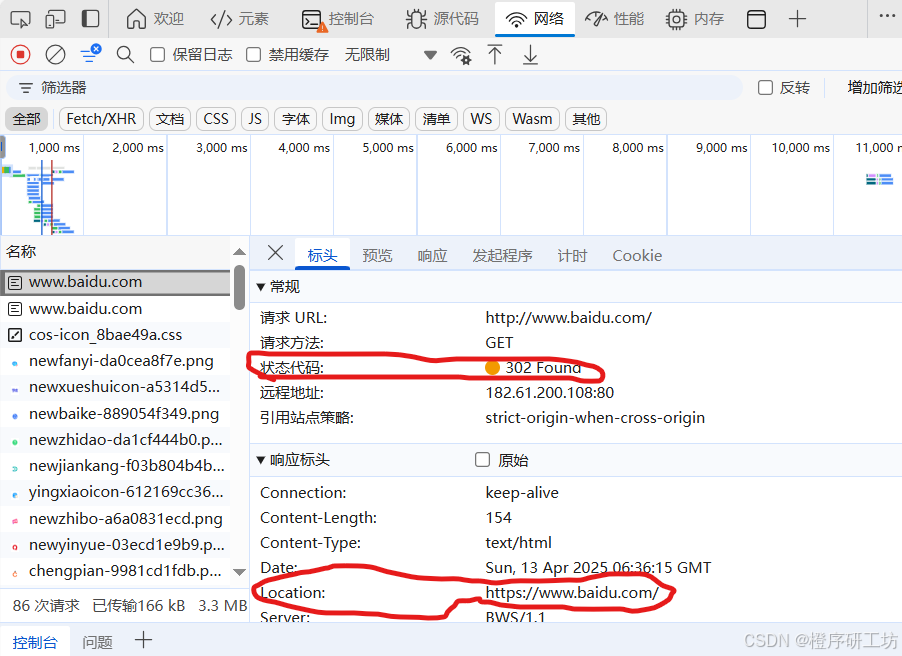Focus the 筛选器 filter input
The width and height of the screenshot is (902, 656).
point(374,87)
